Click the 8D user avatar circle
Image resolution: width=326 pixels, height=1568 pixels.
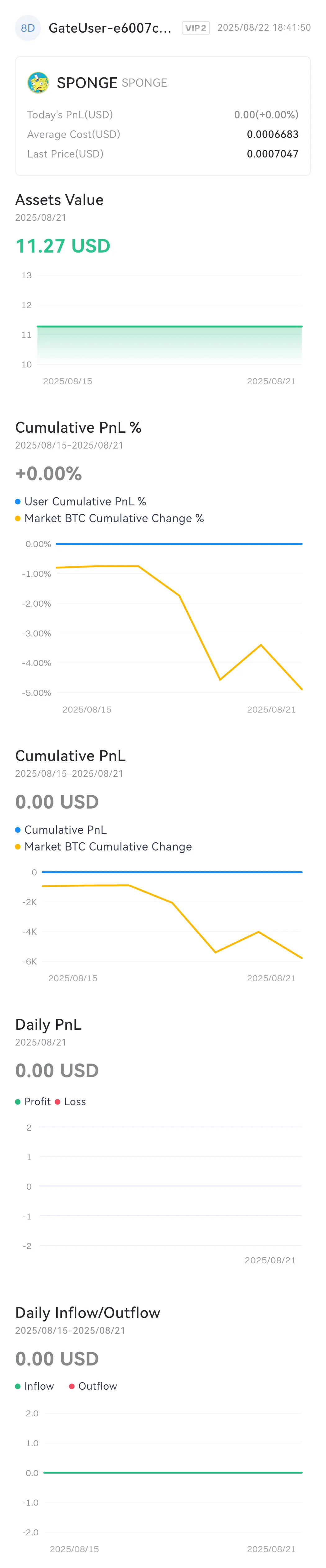coord(27,28)
